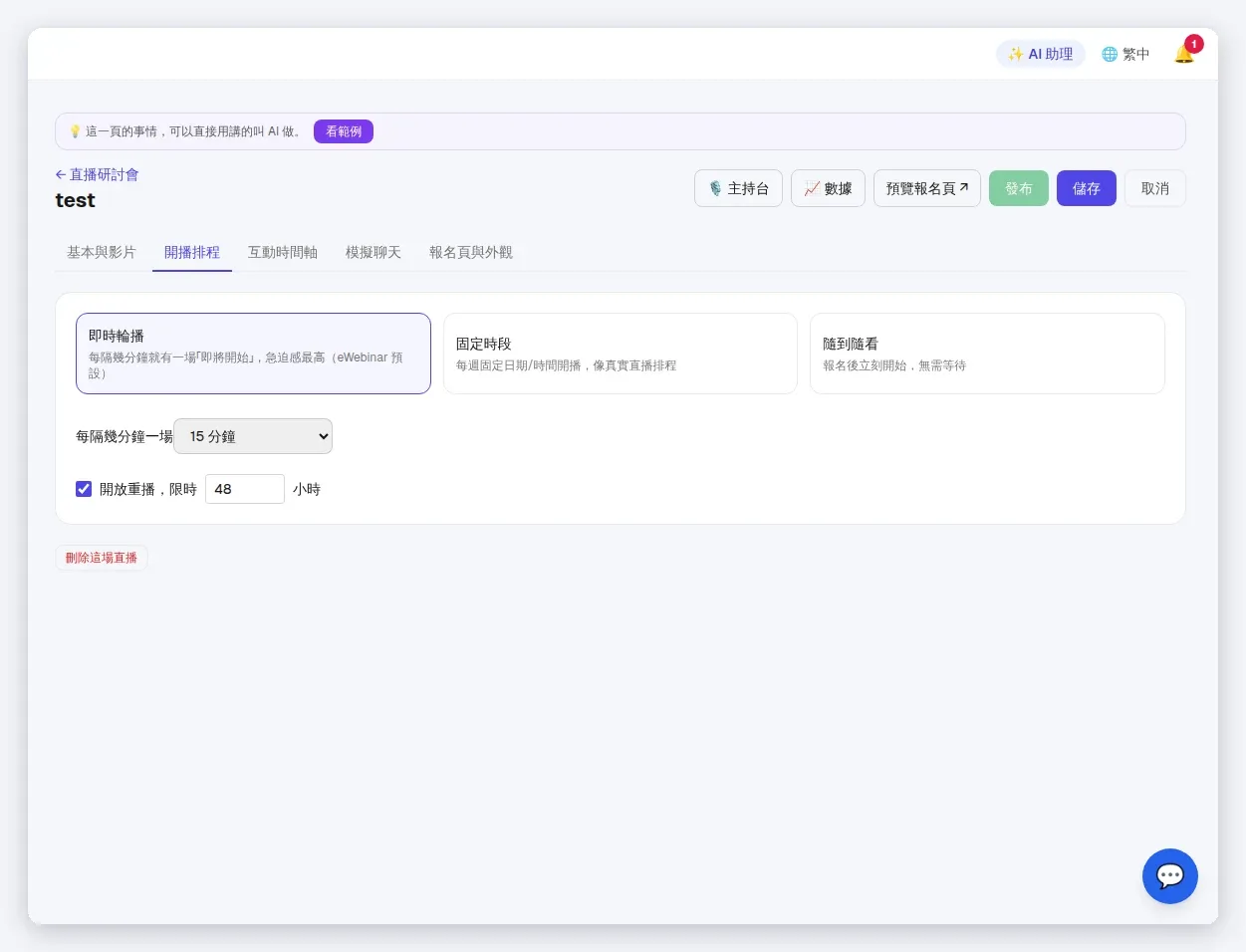1246x952 pixels.
Task: Click the globe language icon
Action: (x=1110, y=54)
